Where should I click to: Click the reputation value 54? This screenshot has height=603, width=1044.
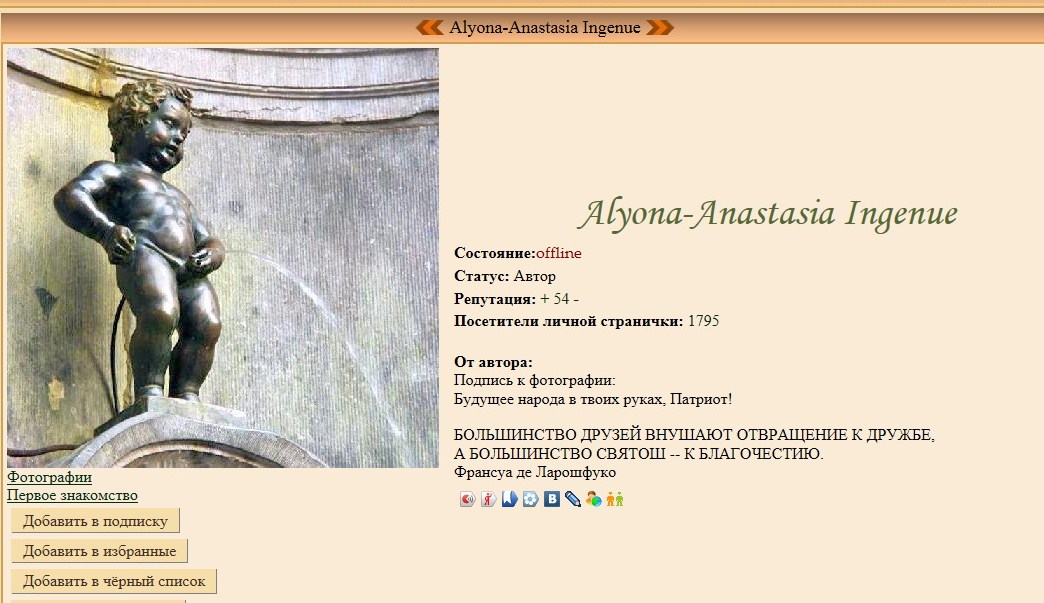(561, 299)
